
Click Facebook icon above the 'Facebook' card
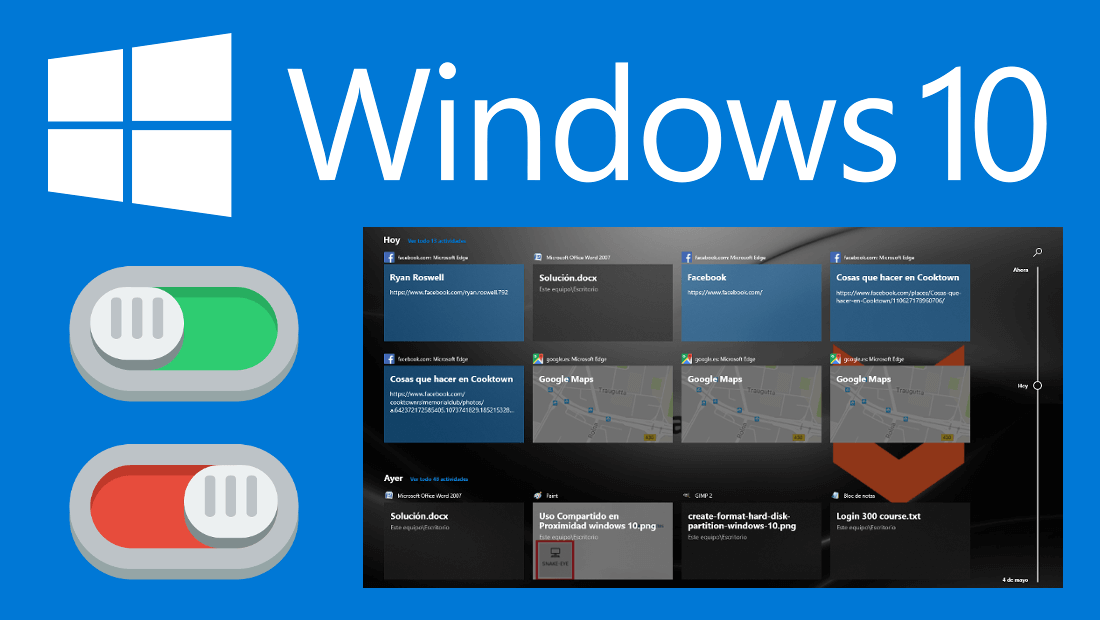[x=687, y=257]
